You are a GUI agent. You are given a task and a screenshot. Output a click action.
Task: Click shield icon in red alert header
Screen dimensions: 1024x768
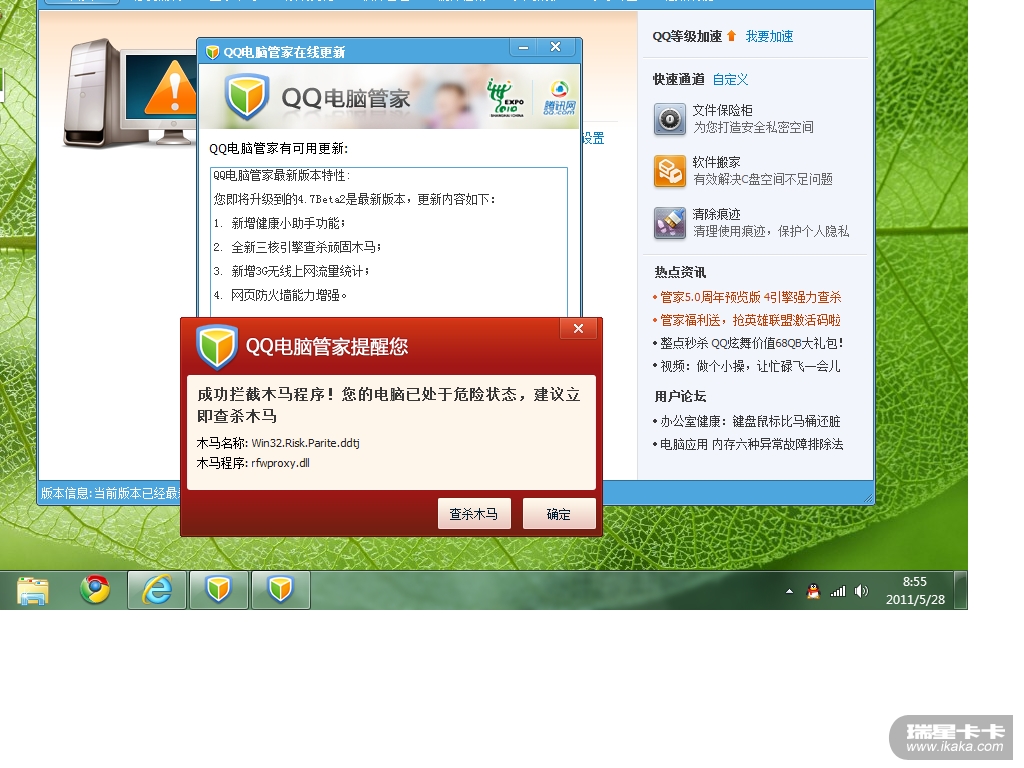click(217, 345)
